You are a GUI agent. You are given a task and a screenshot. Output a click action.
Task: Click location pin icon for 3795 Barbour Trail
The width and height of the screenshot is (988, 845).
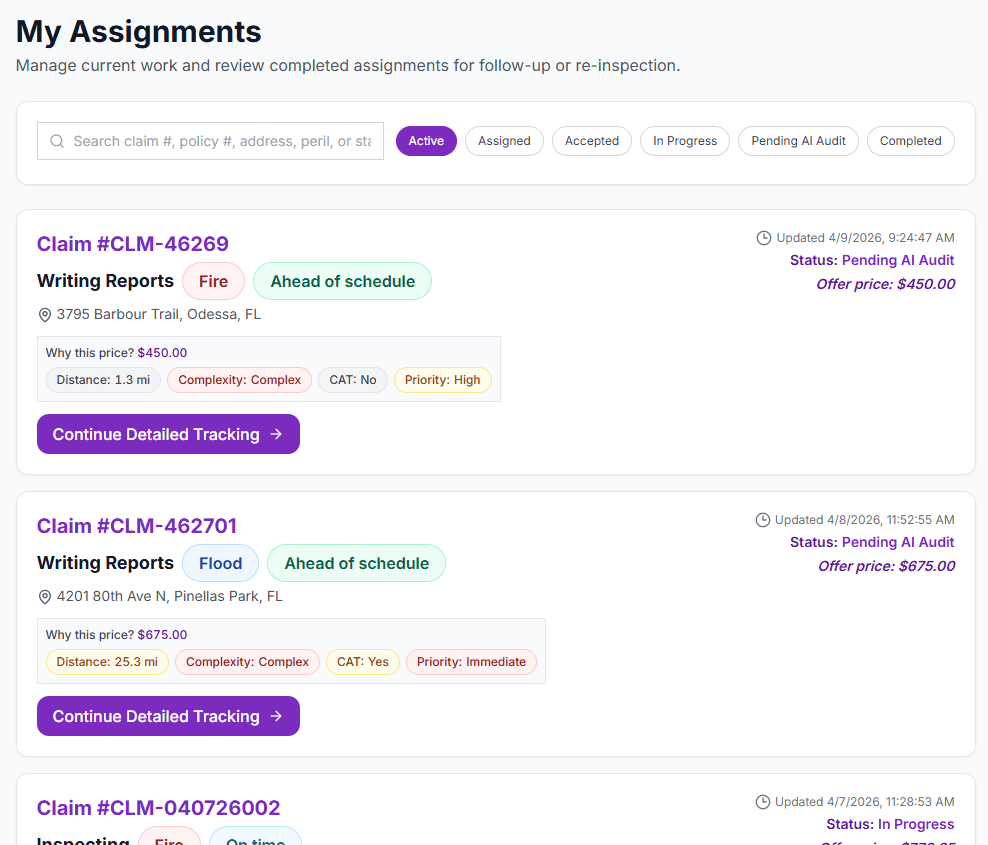[45, 315]
